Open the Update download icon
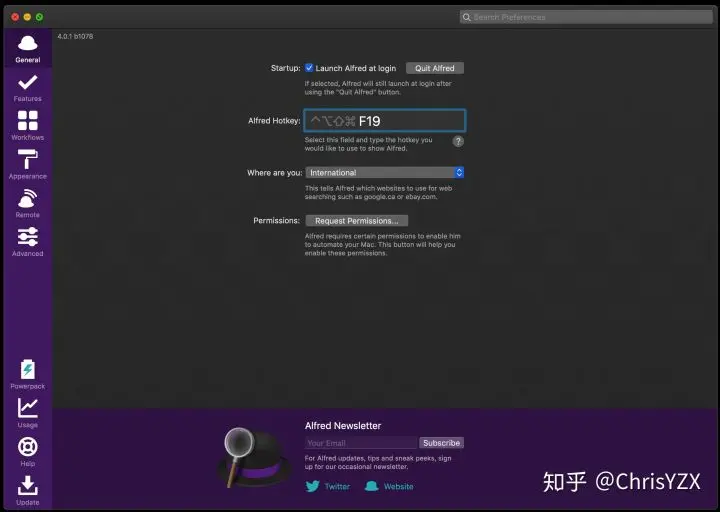 click(28, 485)
